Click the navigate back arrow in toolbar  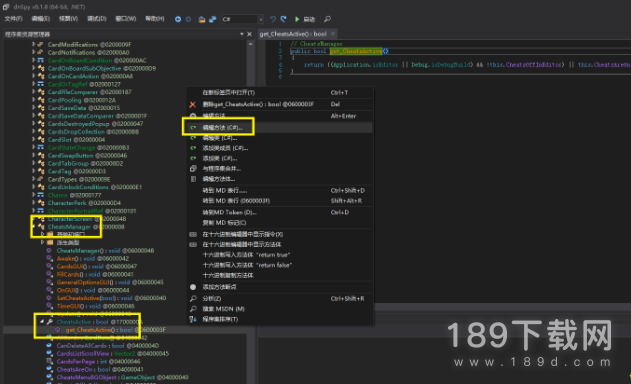pos(178,19)
